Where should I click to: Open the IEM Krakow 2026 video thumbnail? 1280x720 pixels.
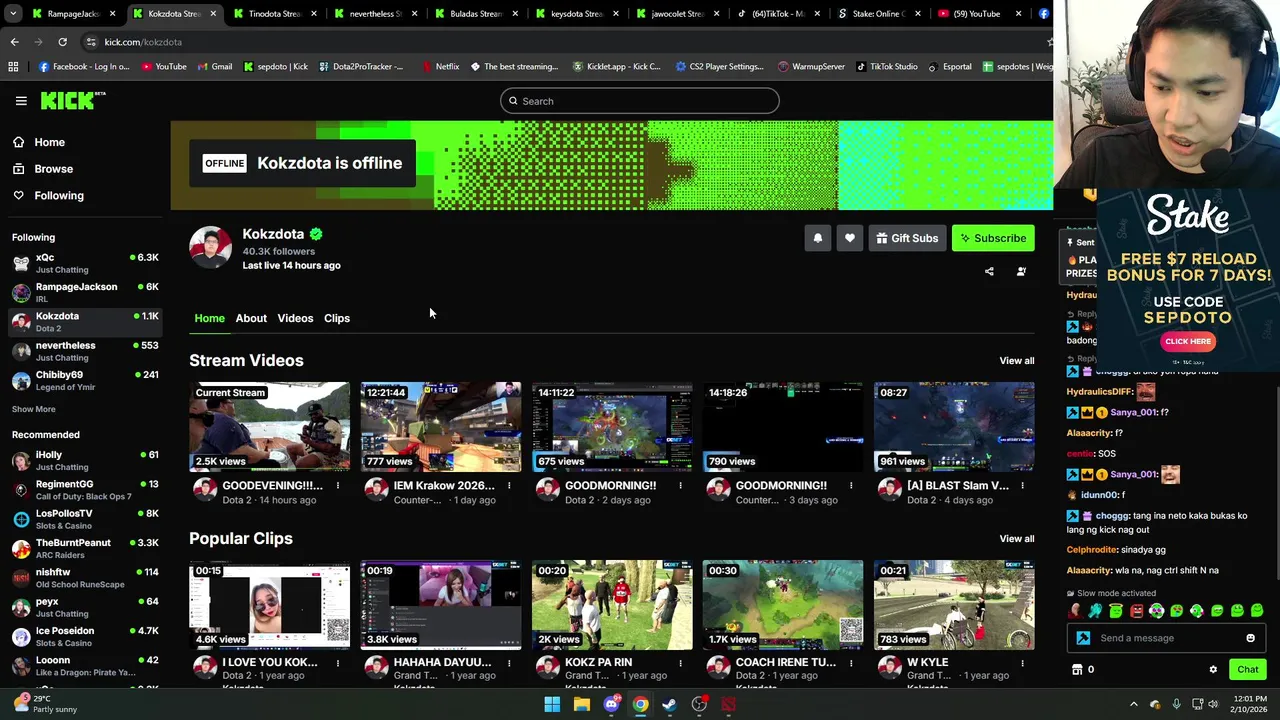pyautogui.click(x=441, y=426)
